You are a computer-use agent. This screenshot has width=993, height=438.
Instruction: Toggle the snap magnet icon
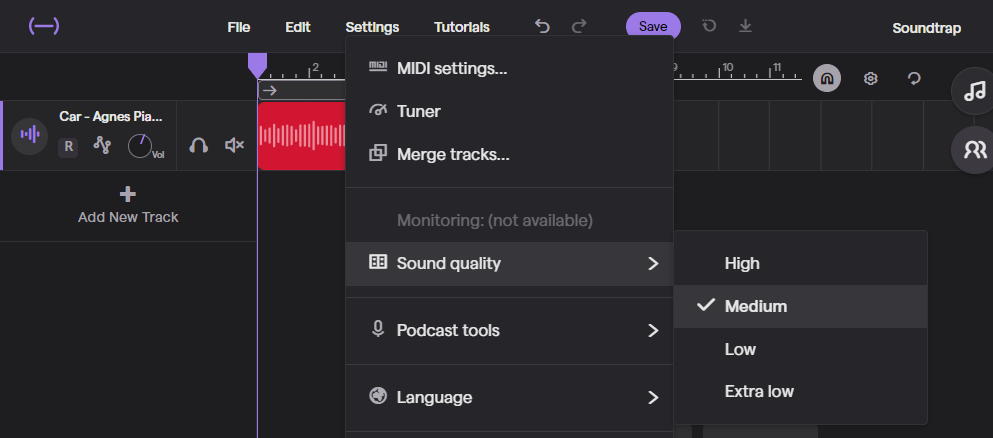[826, 78]
